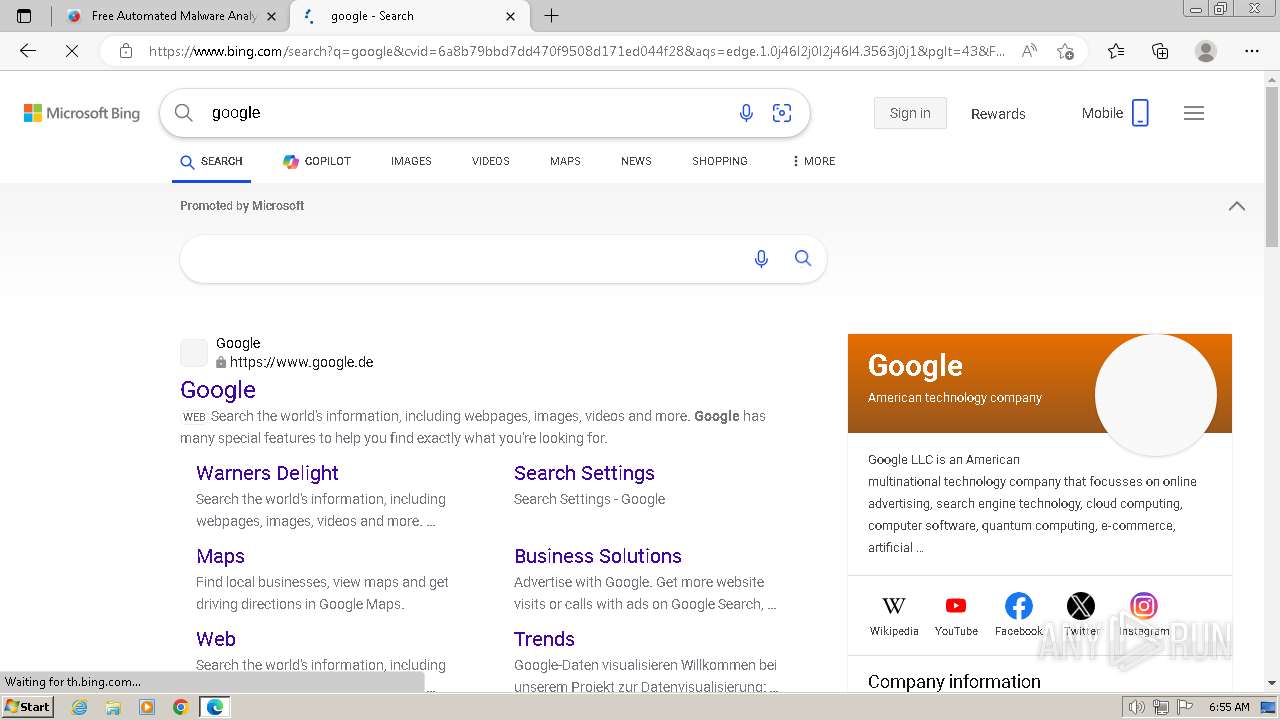Open the Rewards link
Image resolution: width=1280 pixels, height=720 pixels.
pos(998,114)
